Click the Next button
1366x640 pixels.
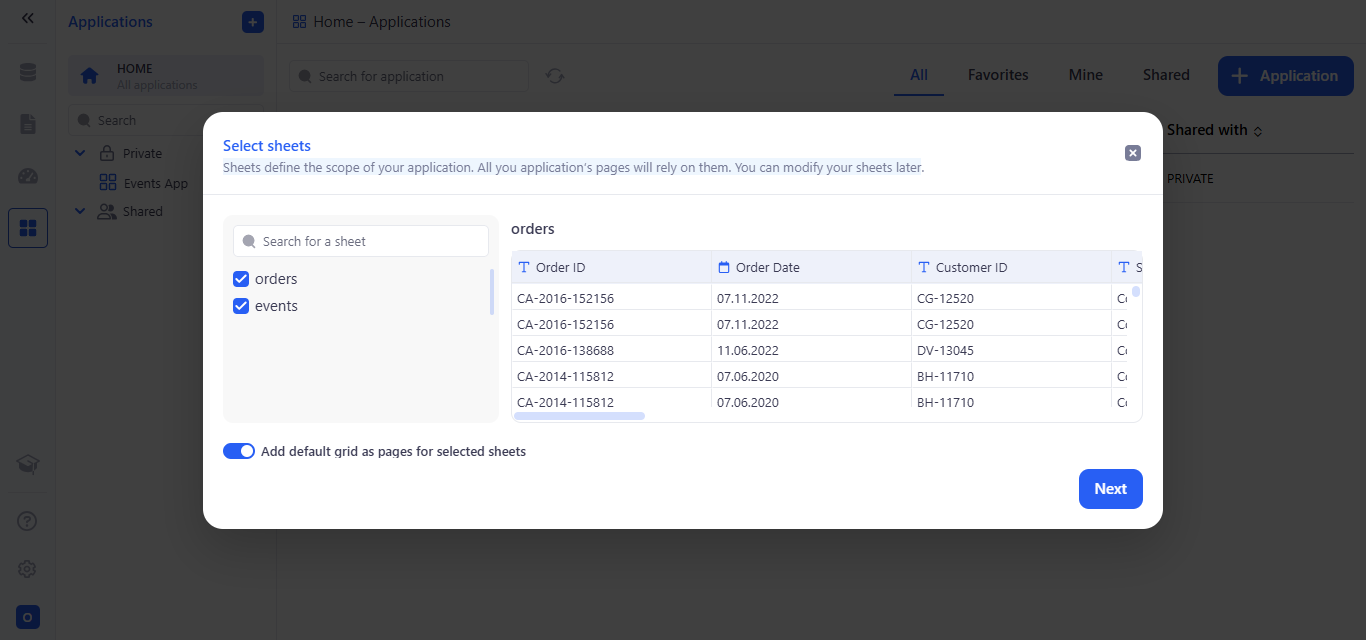coord(1110,489)
